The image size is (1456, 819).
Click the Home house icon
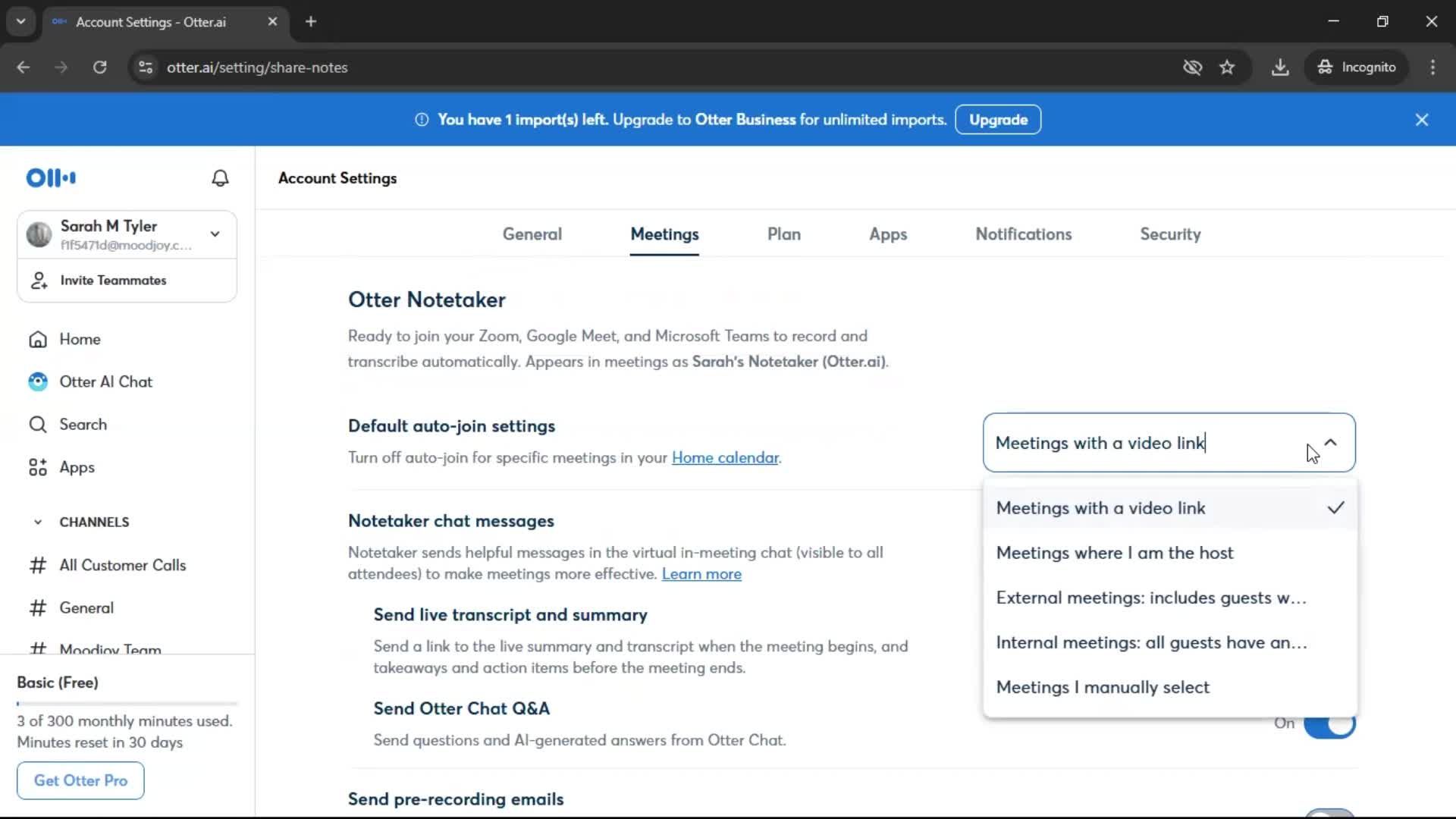tap(38, 339)
